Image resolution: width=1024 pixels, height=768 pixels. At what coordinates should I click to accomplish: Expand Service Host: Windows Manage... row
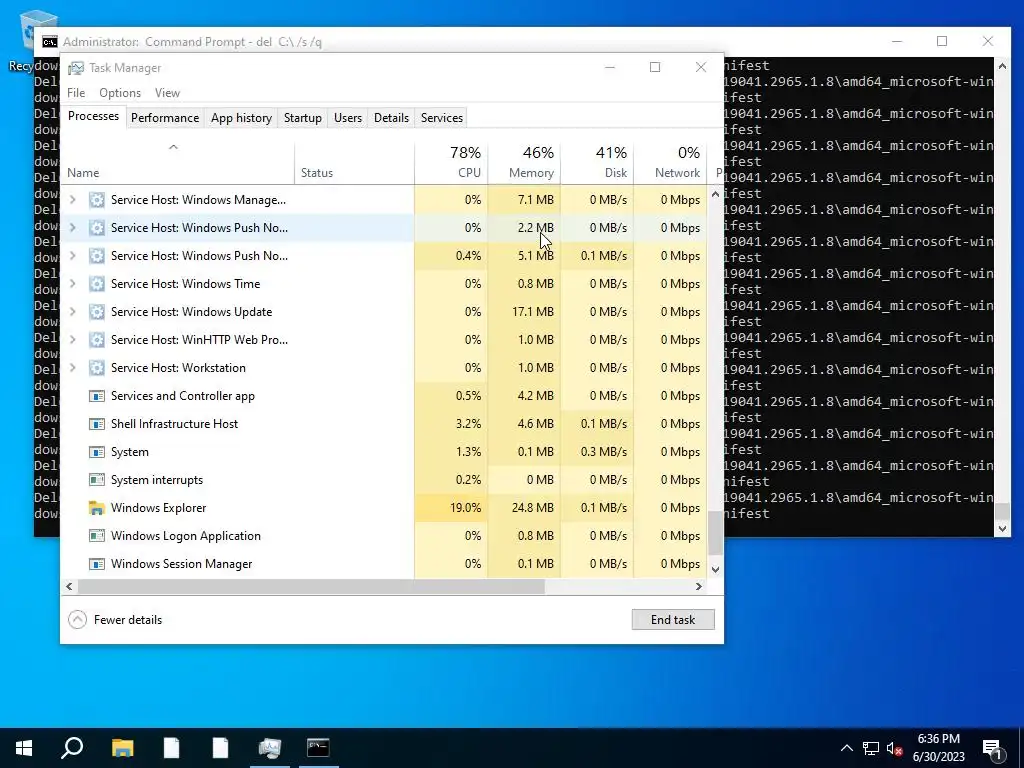(72, 200)
